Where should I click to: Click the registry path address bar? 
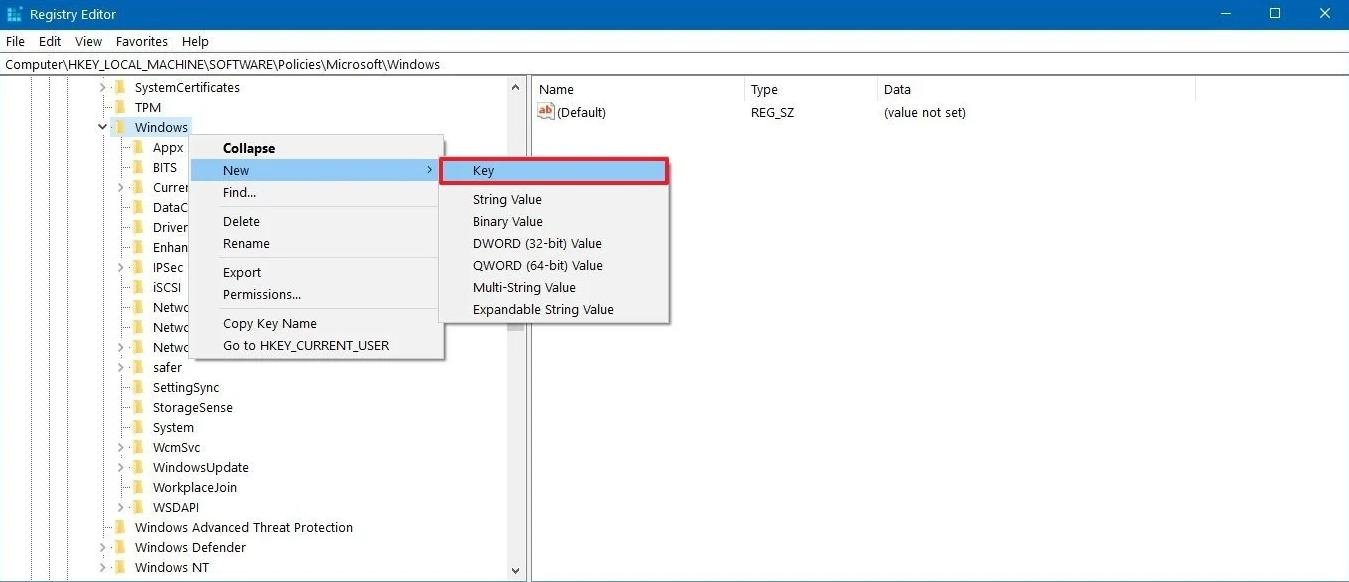[674, 64]
